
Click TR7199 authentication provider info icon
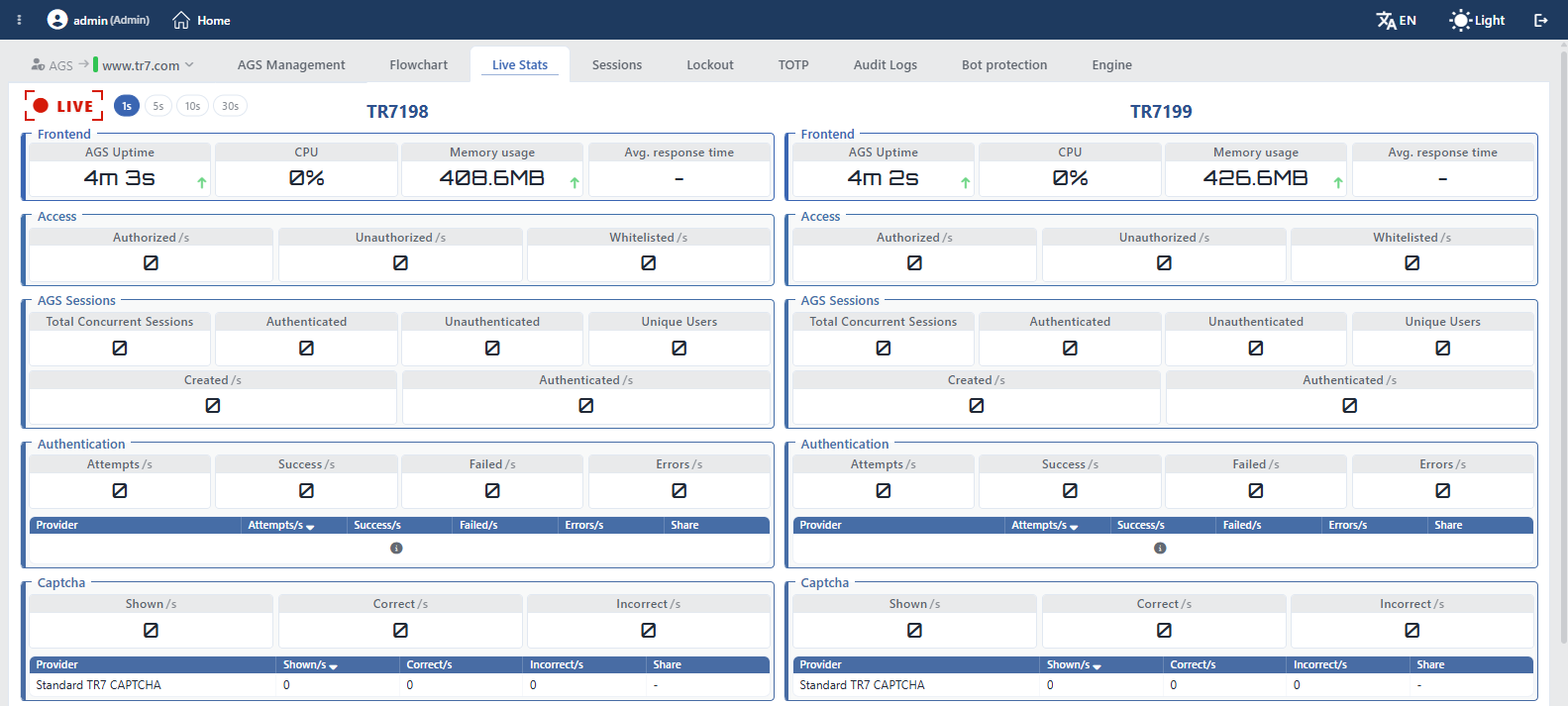point(1160,548)
